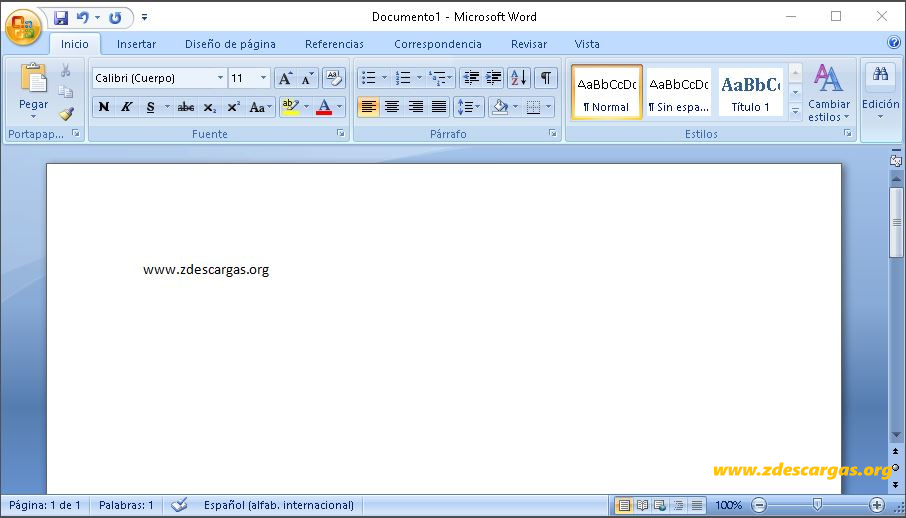906x518 pixels.
Task: Open Word help with question mark
Action: coord(893,42)
